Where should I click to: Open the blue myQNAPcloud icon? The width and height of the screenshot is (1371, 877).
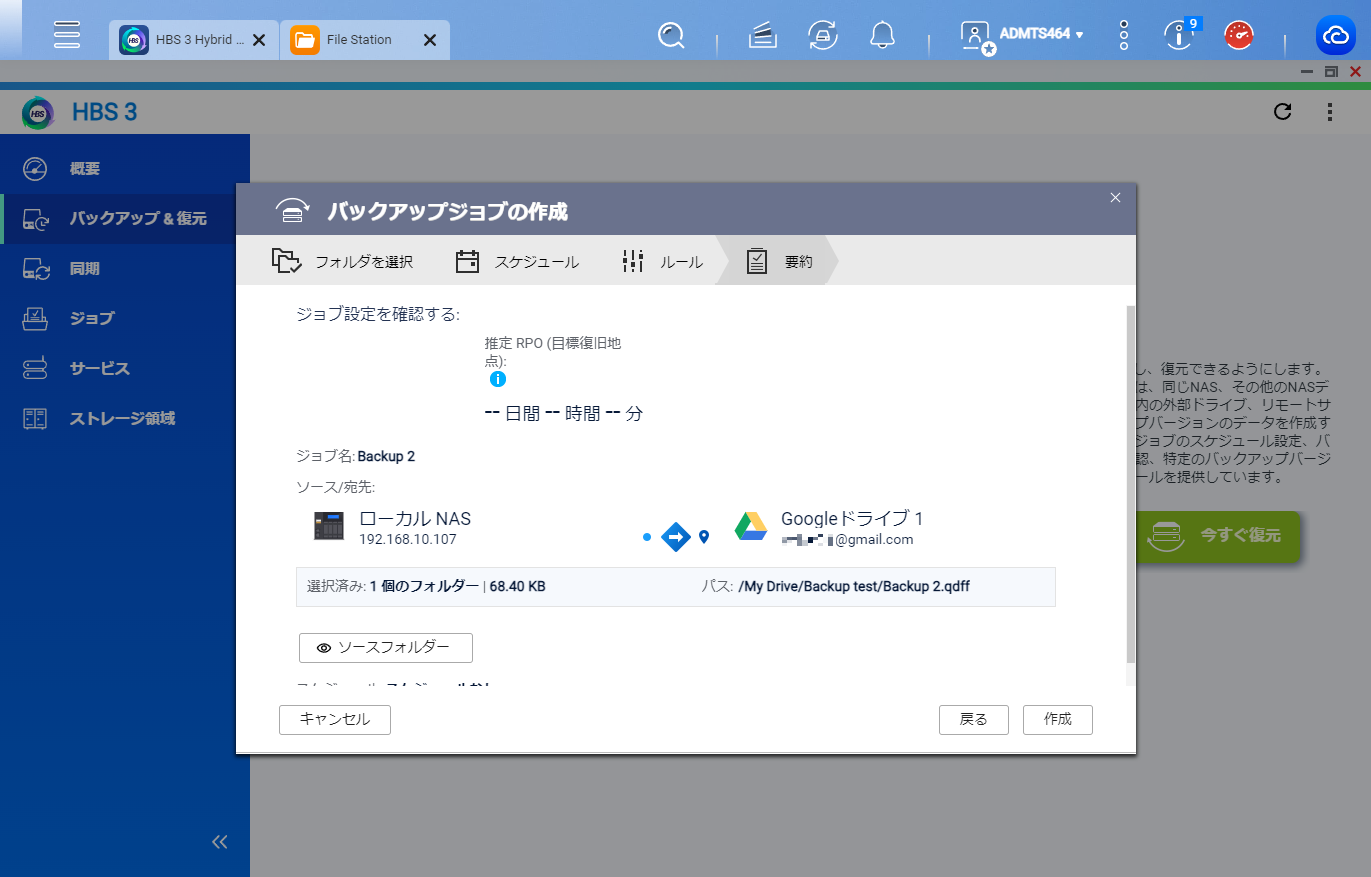click(x=1336, y=36)
